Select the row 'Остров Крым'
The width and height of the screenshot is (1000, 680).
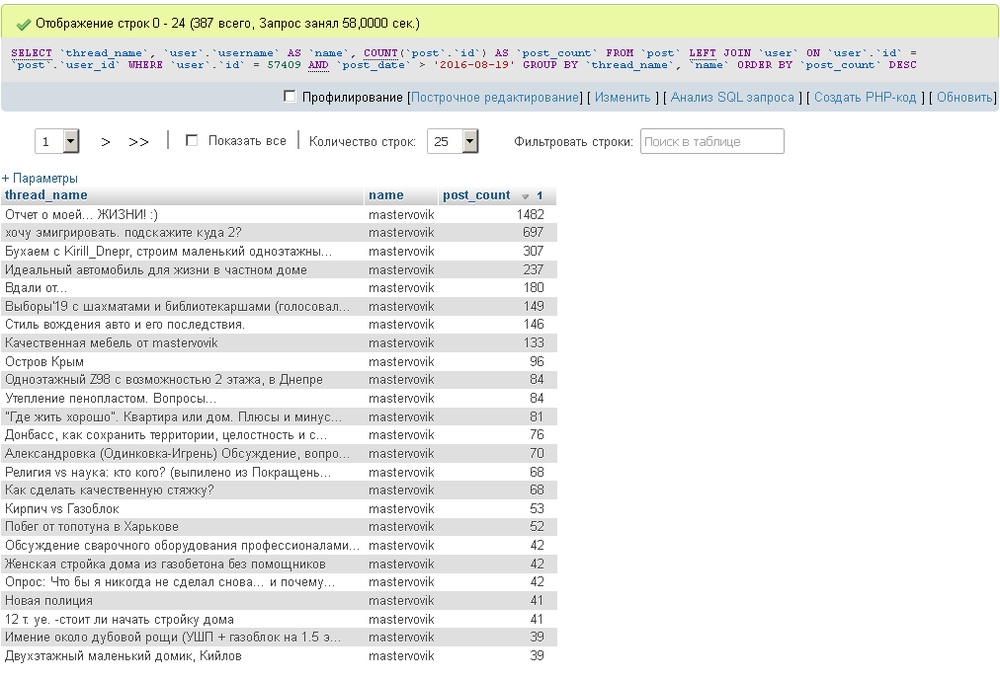coord(44,361)
